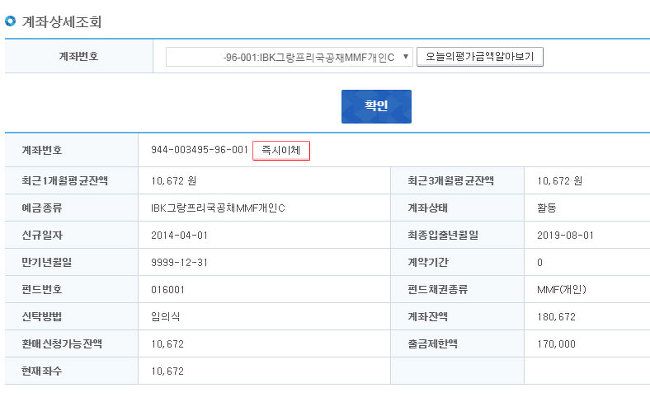Click the 펀드채권종류 value MMF(개인)

tap(562, 290)
